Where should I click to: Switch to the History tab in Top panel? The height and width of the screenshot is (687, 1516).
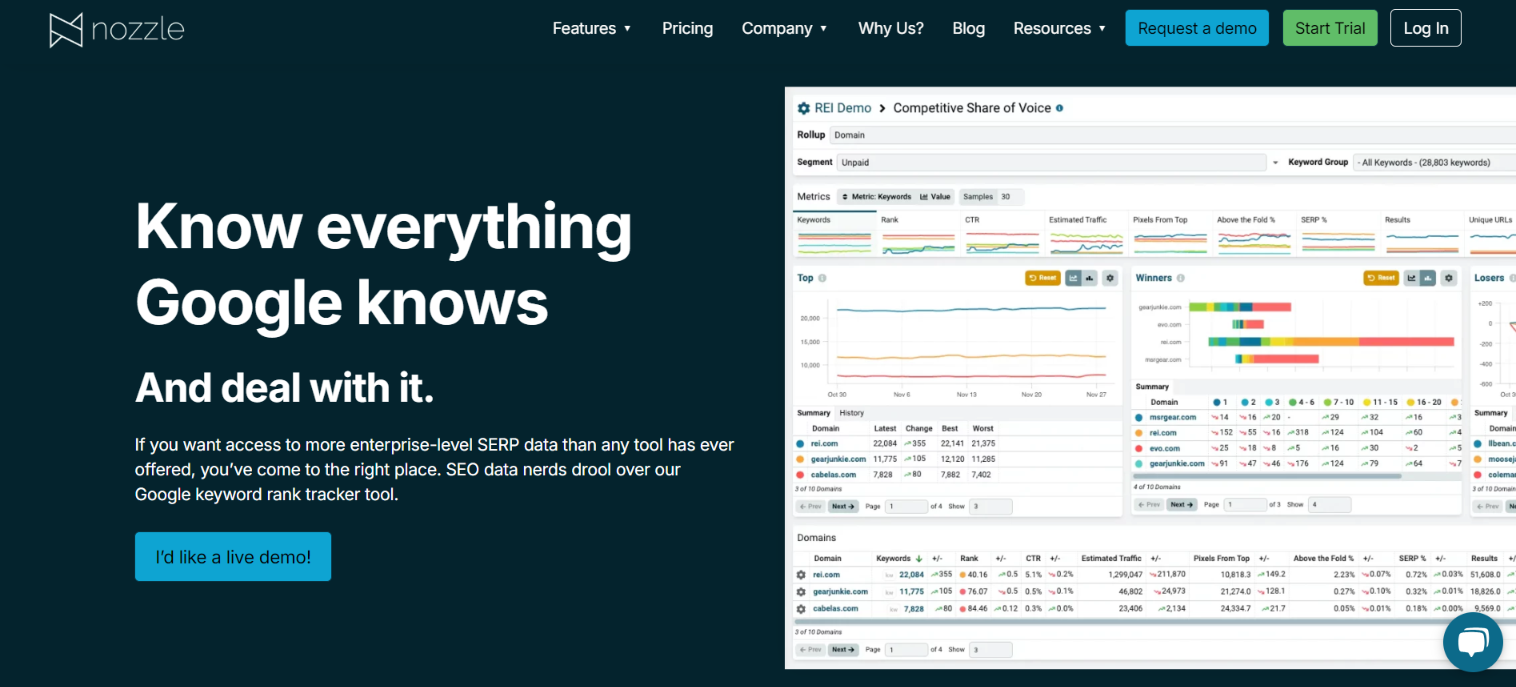tap(852, 413)
